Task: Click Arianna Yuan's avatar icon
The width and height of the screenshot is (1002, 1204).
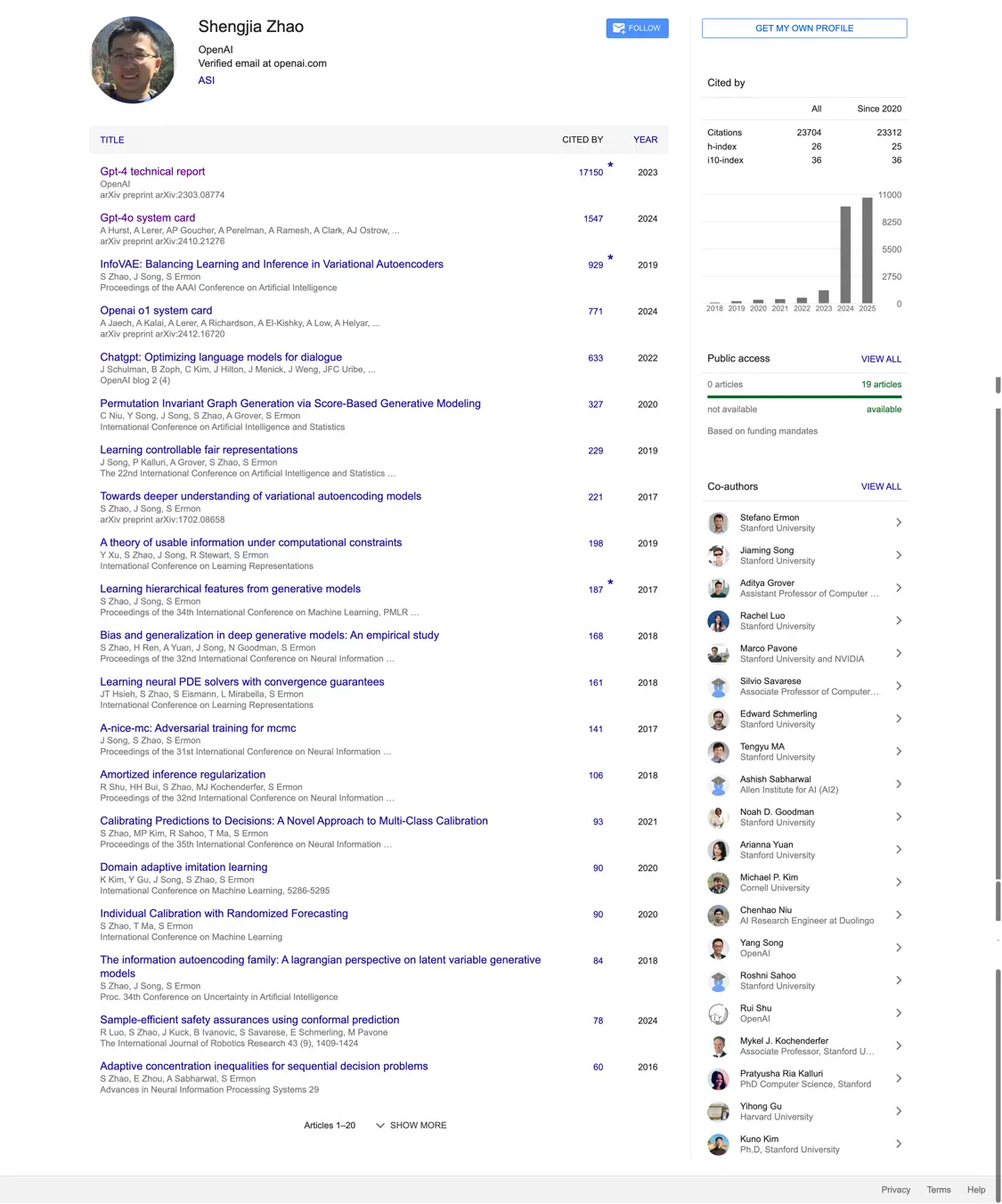Action: click(x=718, y=850)
